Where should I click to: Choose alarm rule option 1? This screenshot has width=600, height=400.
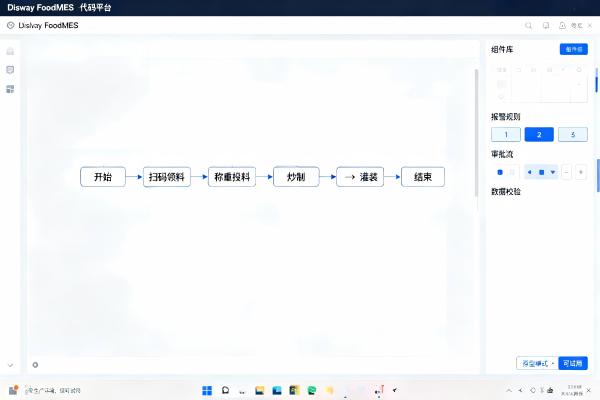pos(506,134)
